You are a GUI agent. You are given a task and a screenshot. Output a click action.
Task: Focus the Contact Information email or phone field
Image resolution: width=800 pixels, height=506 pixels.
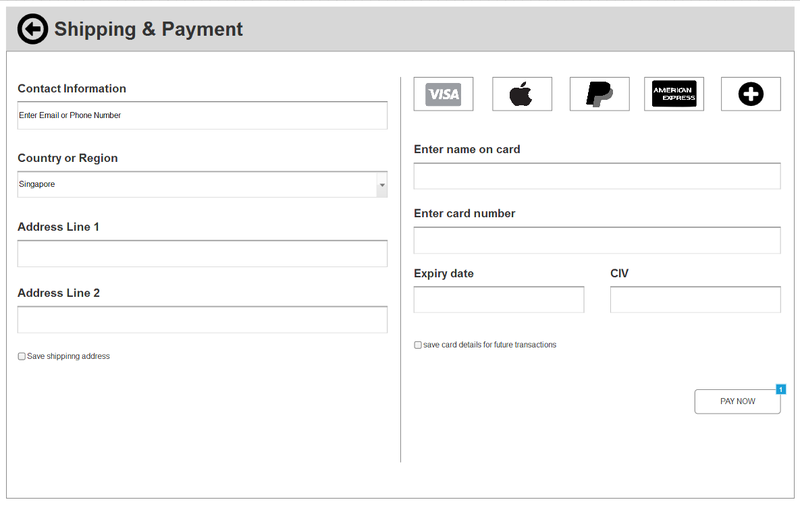tap(202, 116)
